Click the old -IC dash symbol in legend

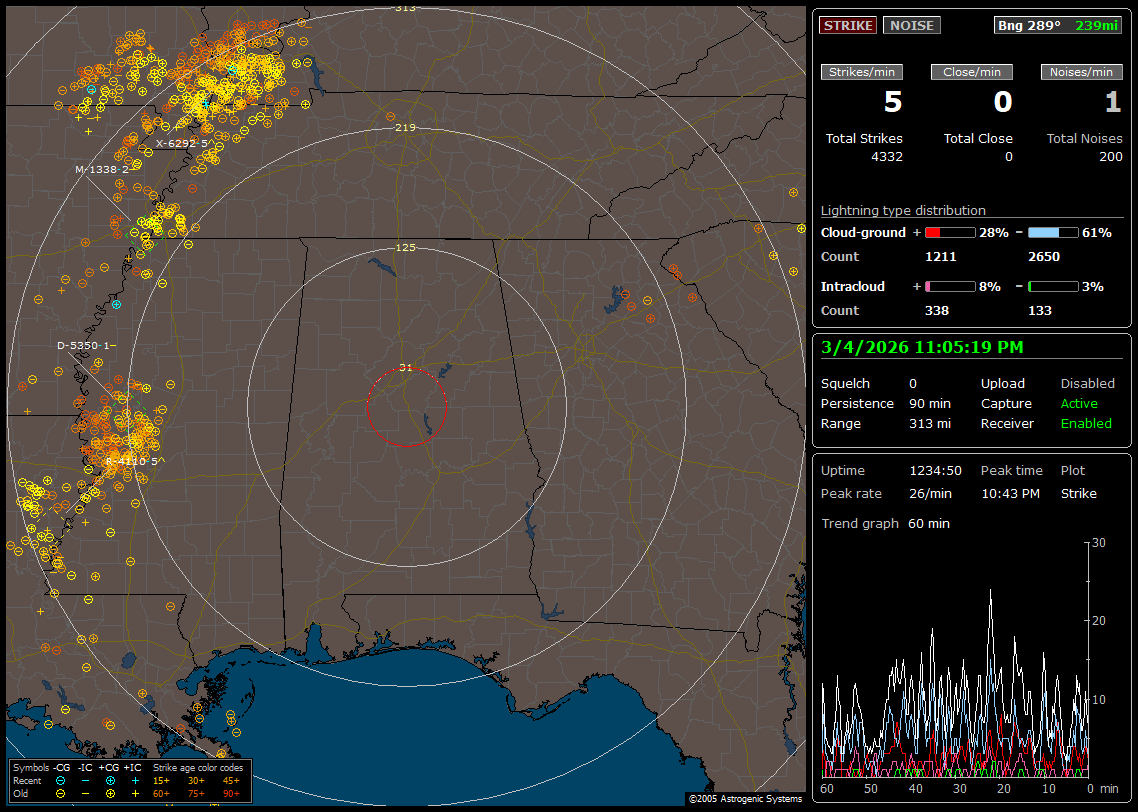point(85,793)
